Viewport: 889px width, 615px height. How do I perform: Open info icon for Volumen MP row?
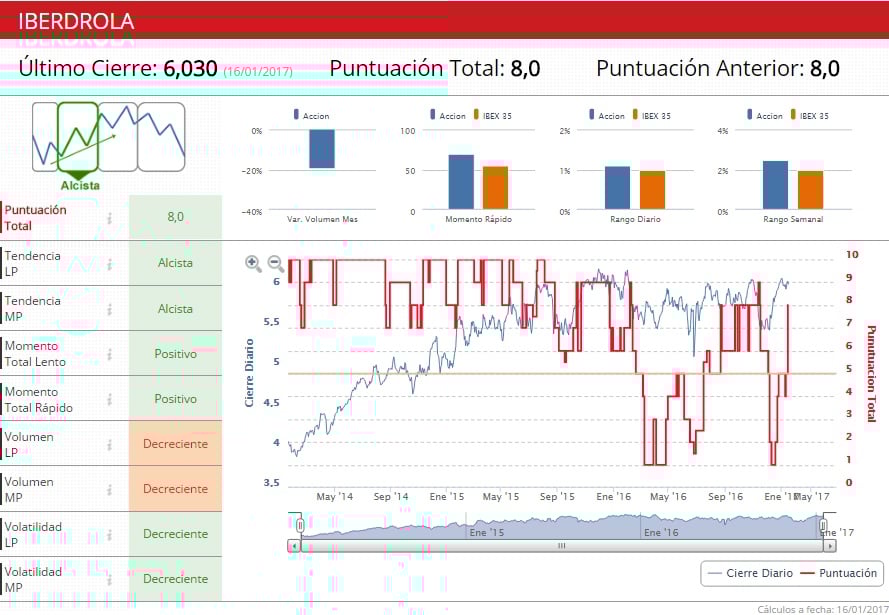click(x=109, y=490)
